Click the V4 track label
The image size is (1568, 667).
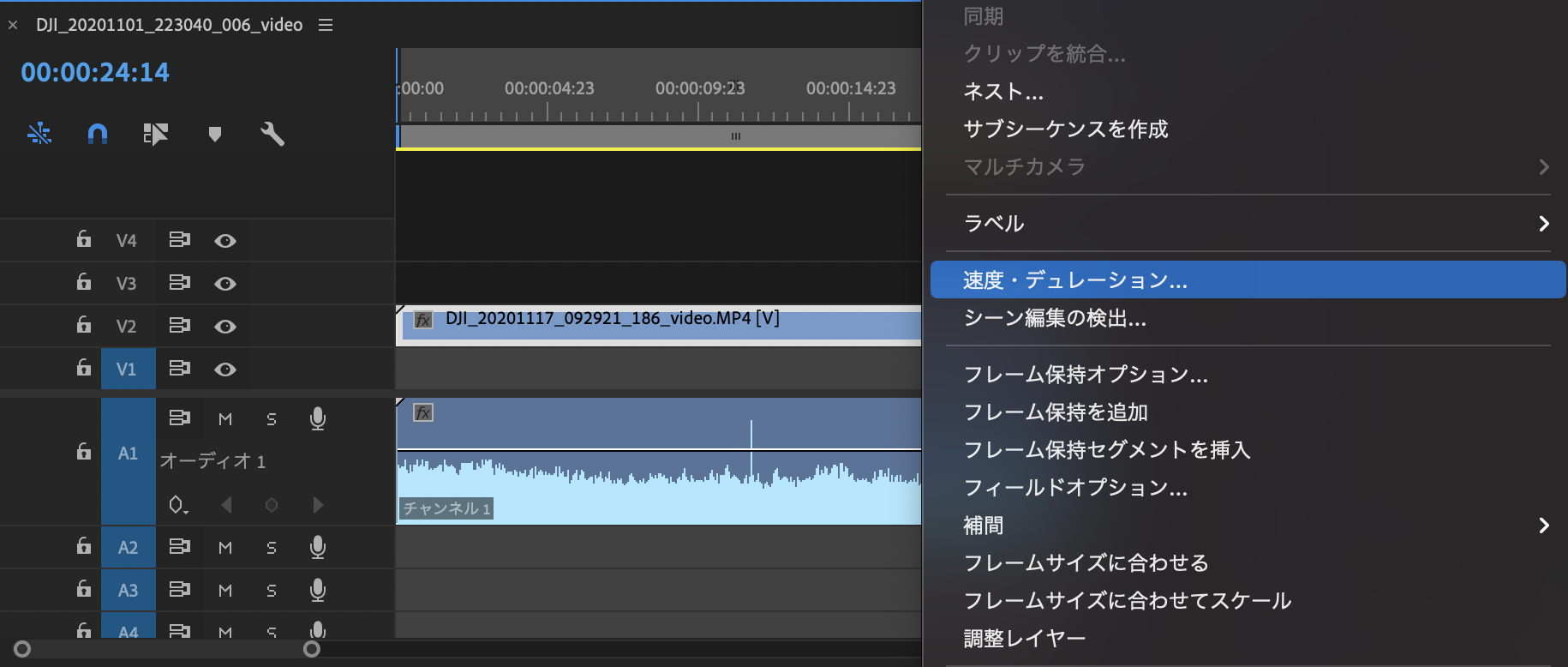pyautogui.click(x=127, y=241)
